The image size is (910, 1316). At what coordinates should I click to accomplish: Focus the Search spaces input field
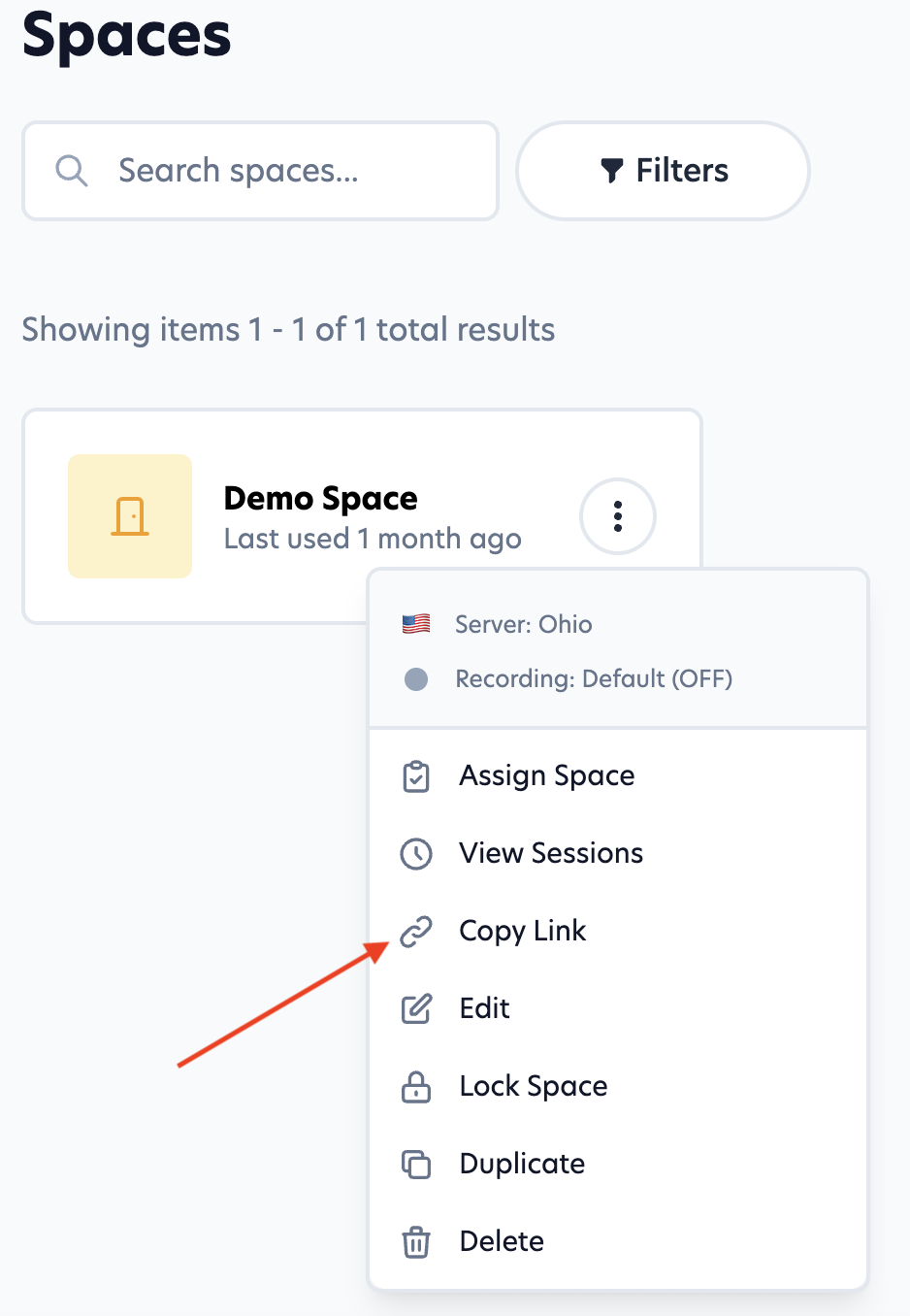point(260,171)
